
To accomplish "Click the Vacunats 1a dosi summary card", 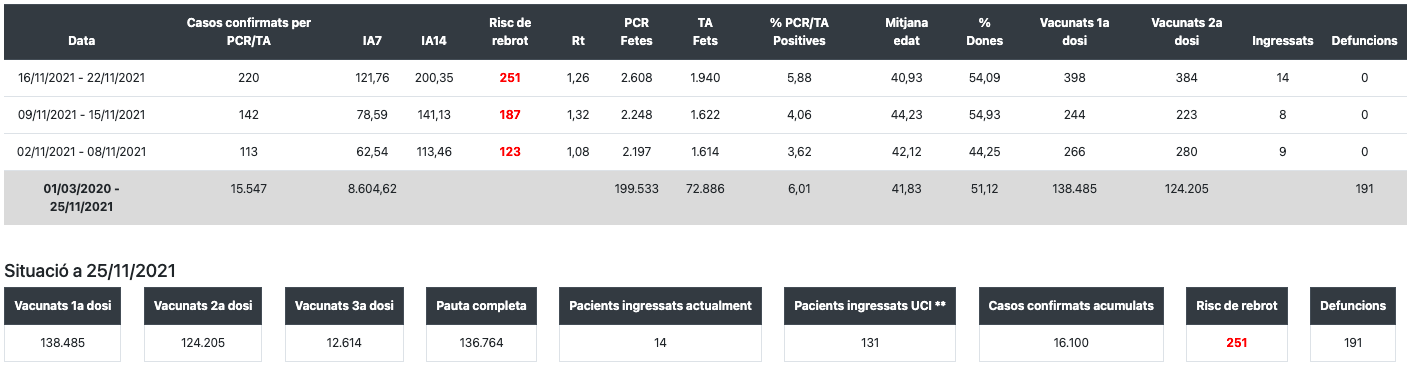I will point(63,325).
